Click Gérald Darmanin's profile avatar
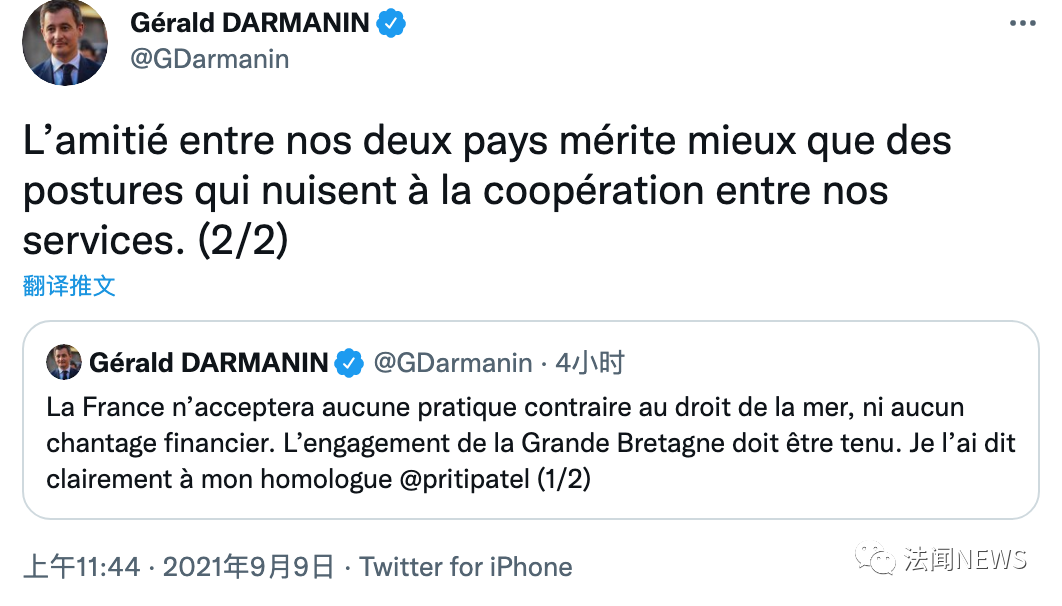 coord(65,44)
